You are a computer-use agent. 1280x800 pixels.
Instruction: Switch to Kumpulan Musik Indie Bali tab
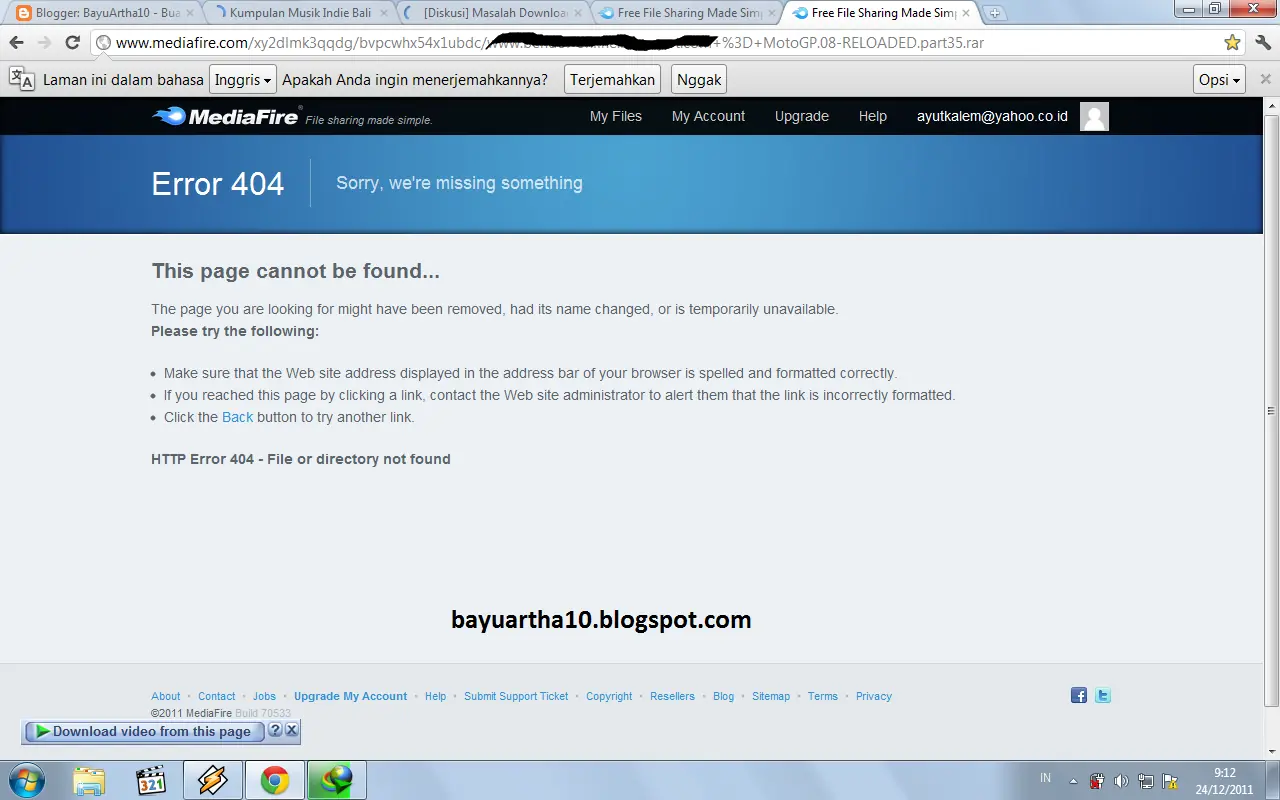pos(299,13)
